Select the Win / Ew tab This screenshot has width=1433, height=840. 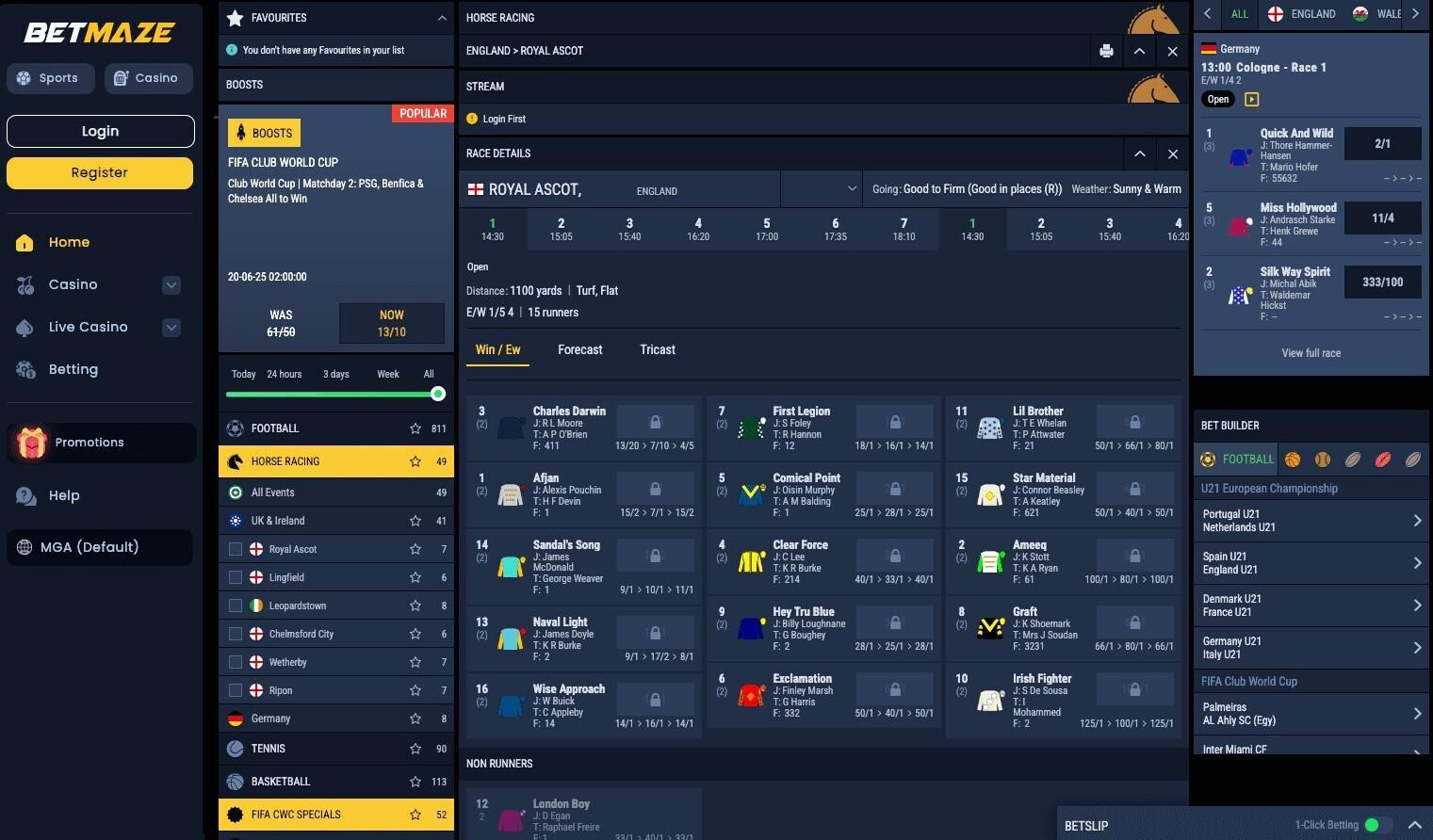pyautogui.click(x=497, y=349)
